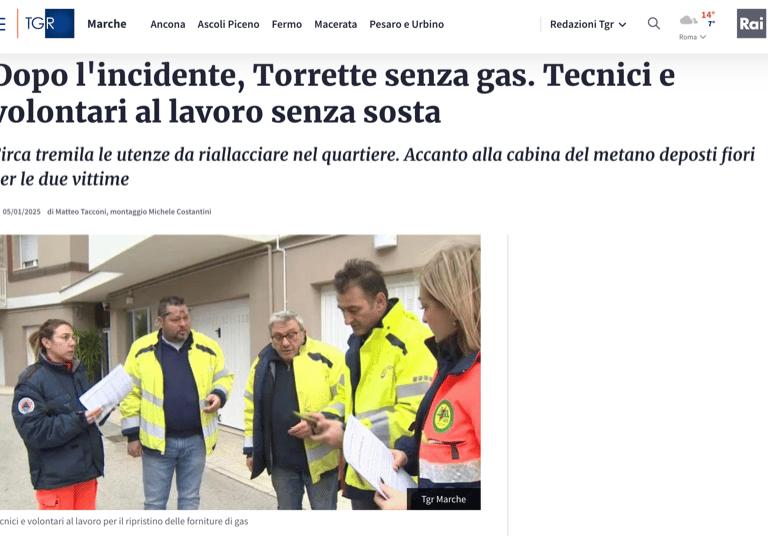The height and width of the screenshot is (536, 768).
Task: Click the 14° temperature reading
Action: [708, 15]
